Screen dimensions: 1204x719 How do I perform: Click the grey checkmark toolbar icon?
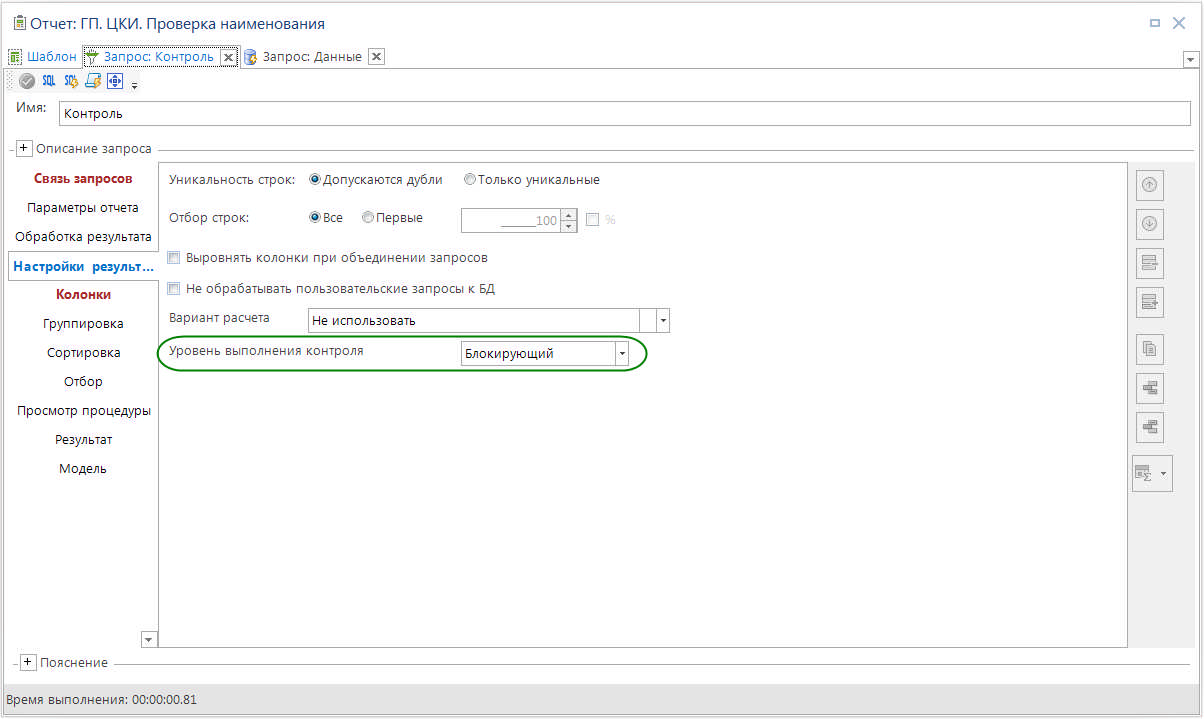[27, 82]
